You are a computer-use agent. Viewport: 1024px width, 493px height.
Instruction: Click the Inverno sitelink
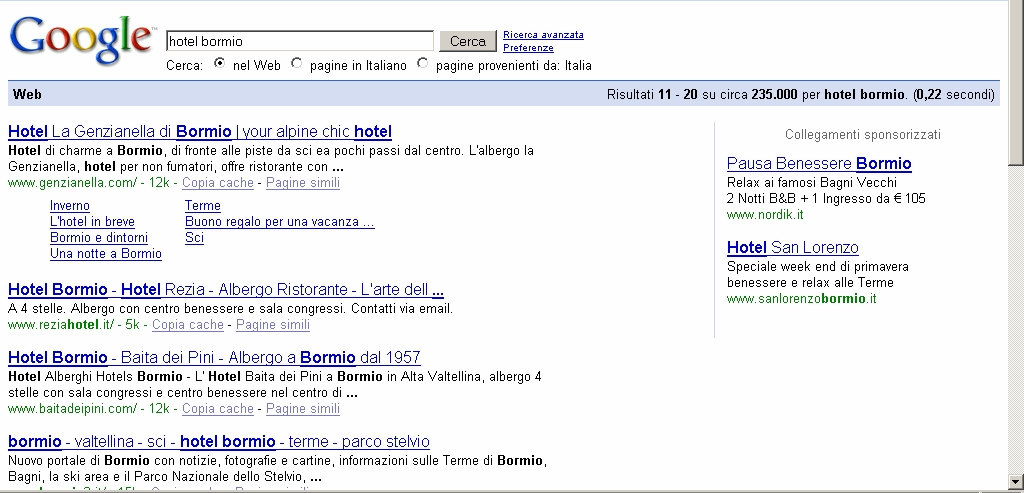pyautogui.click(x=70, y=206)
